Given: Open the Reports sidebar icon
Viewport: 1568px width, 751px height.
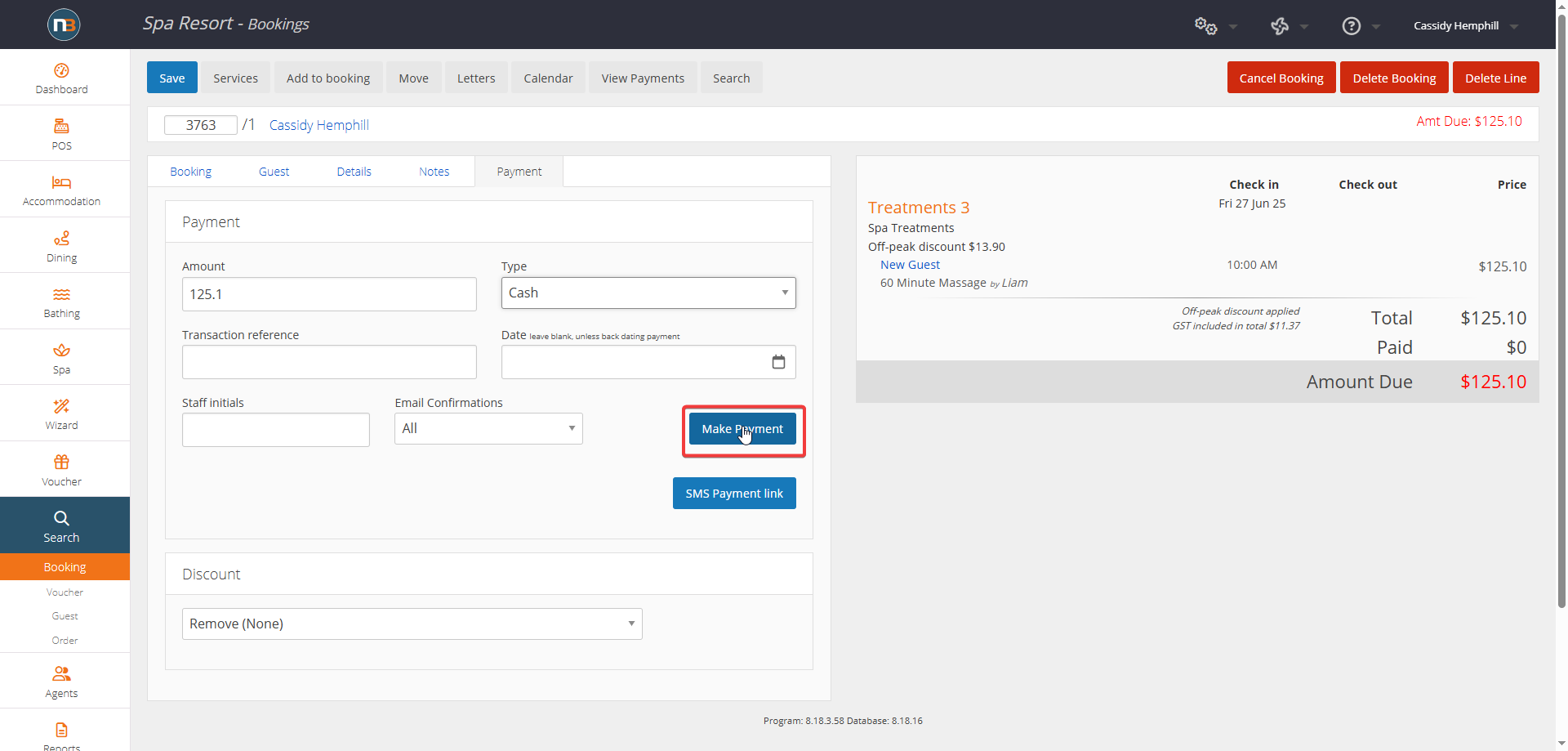Looking at the screenshot, I should 61,730.
